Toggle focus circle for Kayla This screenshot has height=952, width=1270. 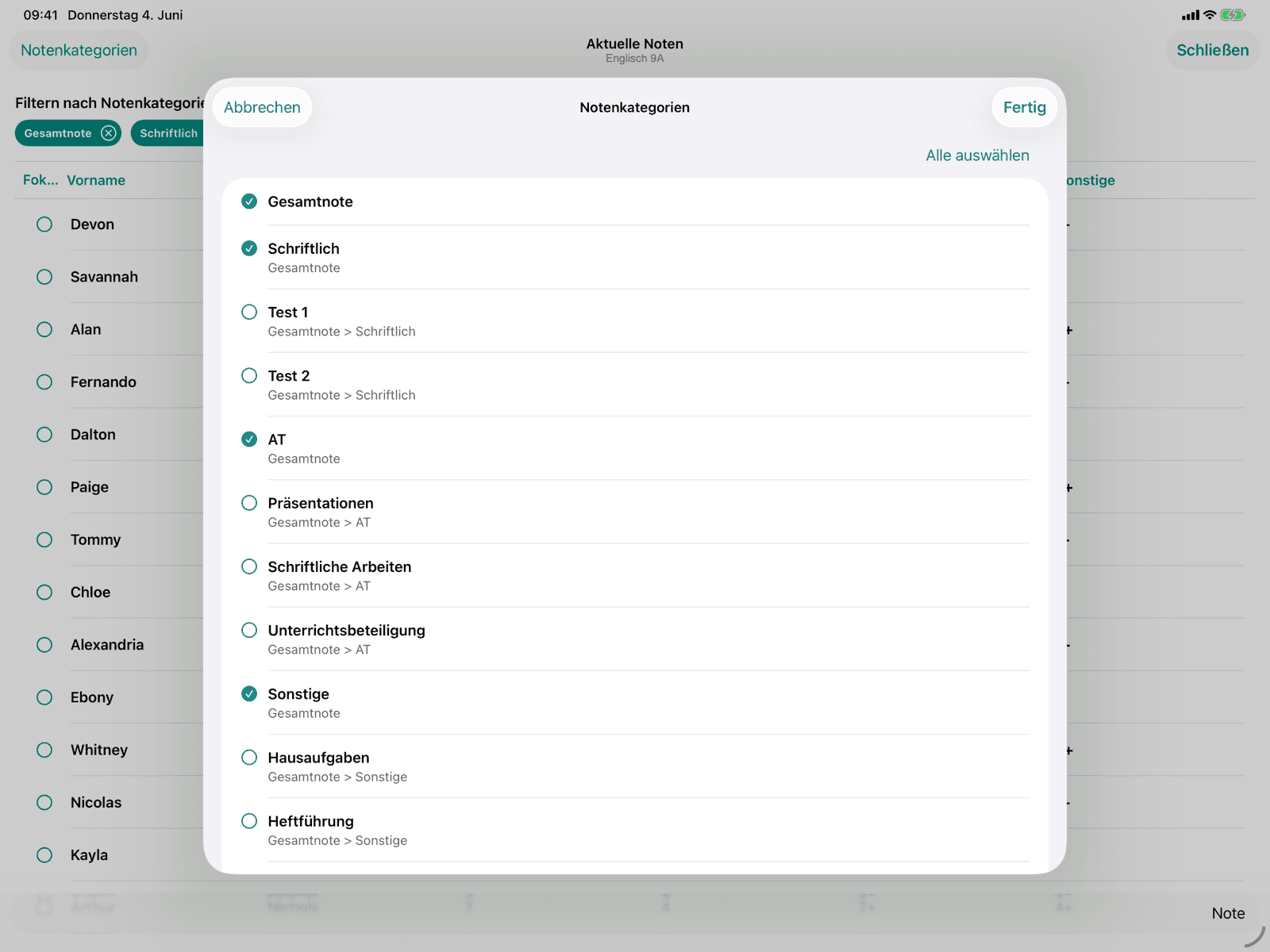[x=44, y=855]
